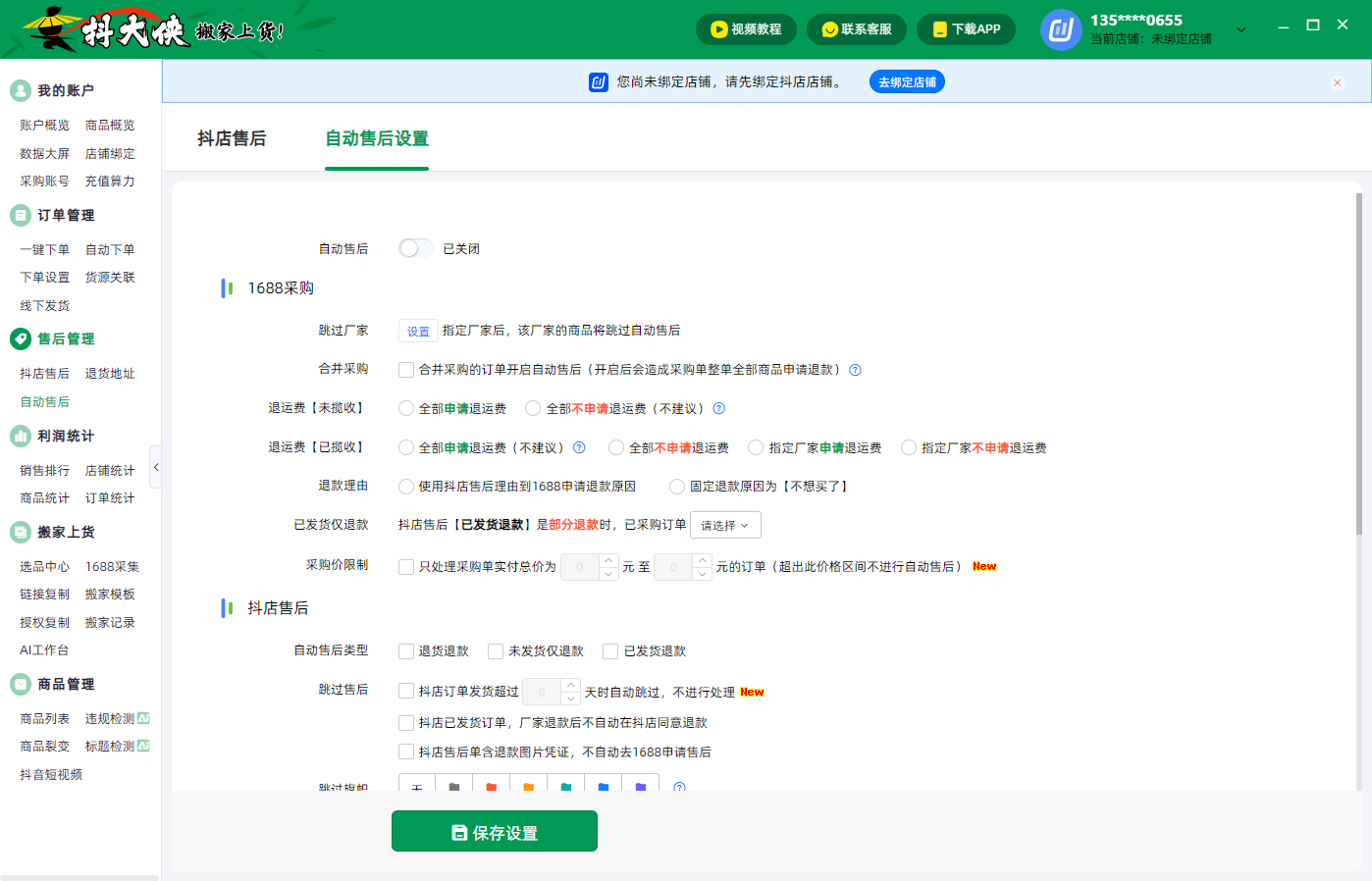Select 全部不申请退运费（不建议） radio option
Viewport: 1372px width, 881px height.
533,408
